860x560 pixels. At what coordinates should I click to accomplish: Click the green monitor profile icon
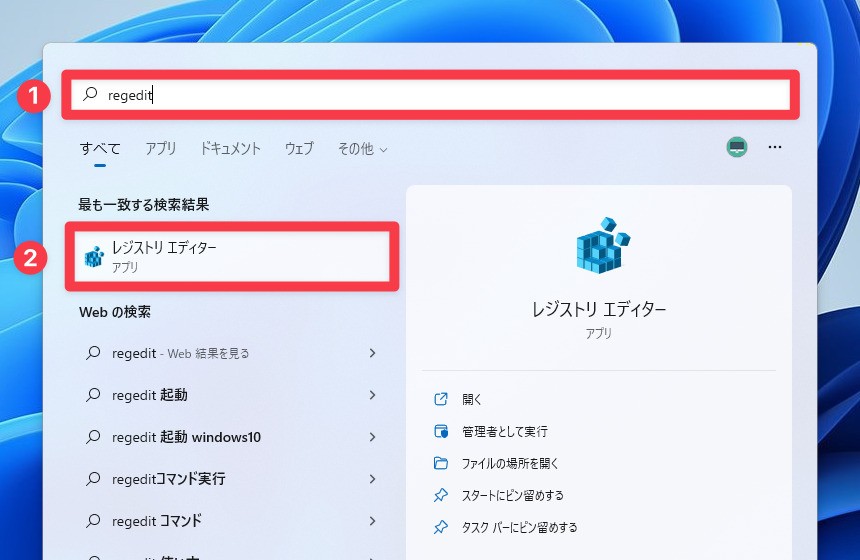click(737, 147)
